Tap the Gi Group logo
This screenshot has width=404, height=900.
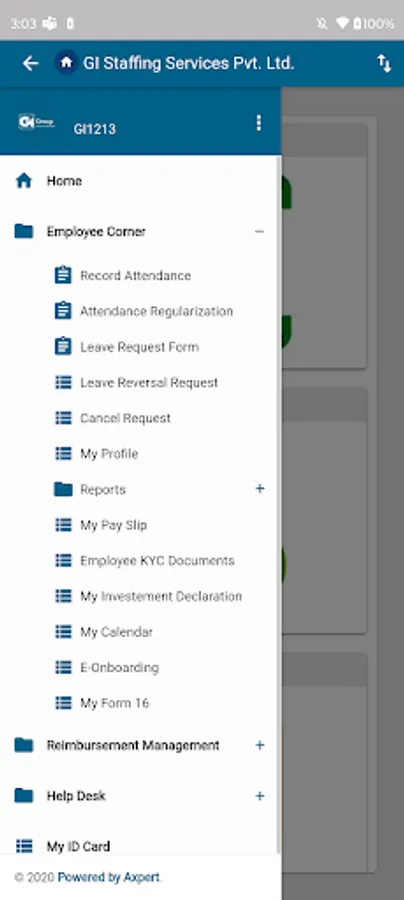pyautogui.click(x=36, y=122)
